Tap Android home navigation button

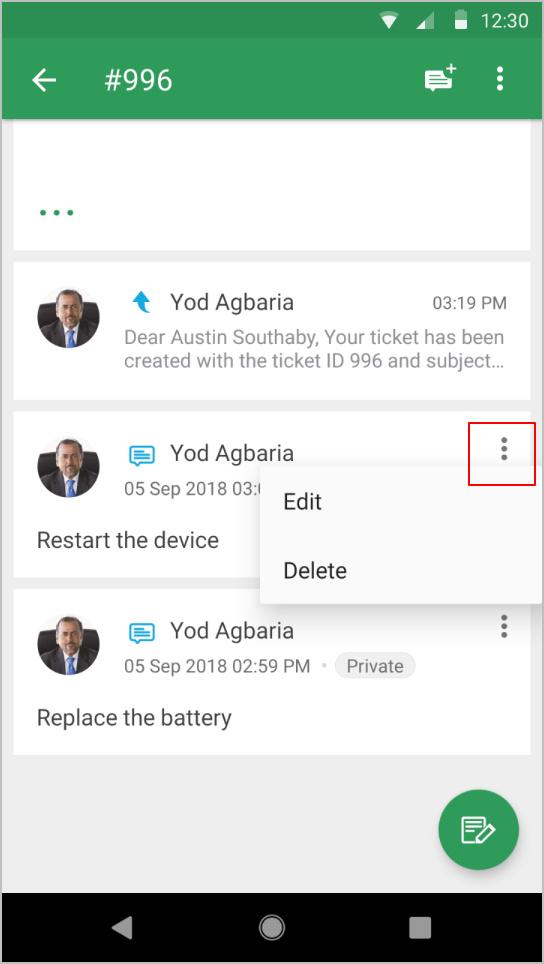tap(272, 928)
